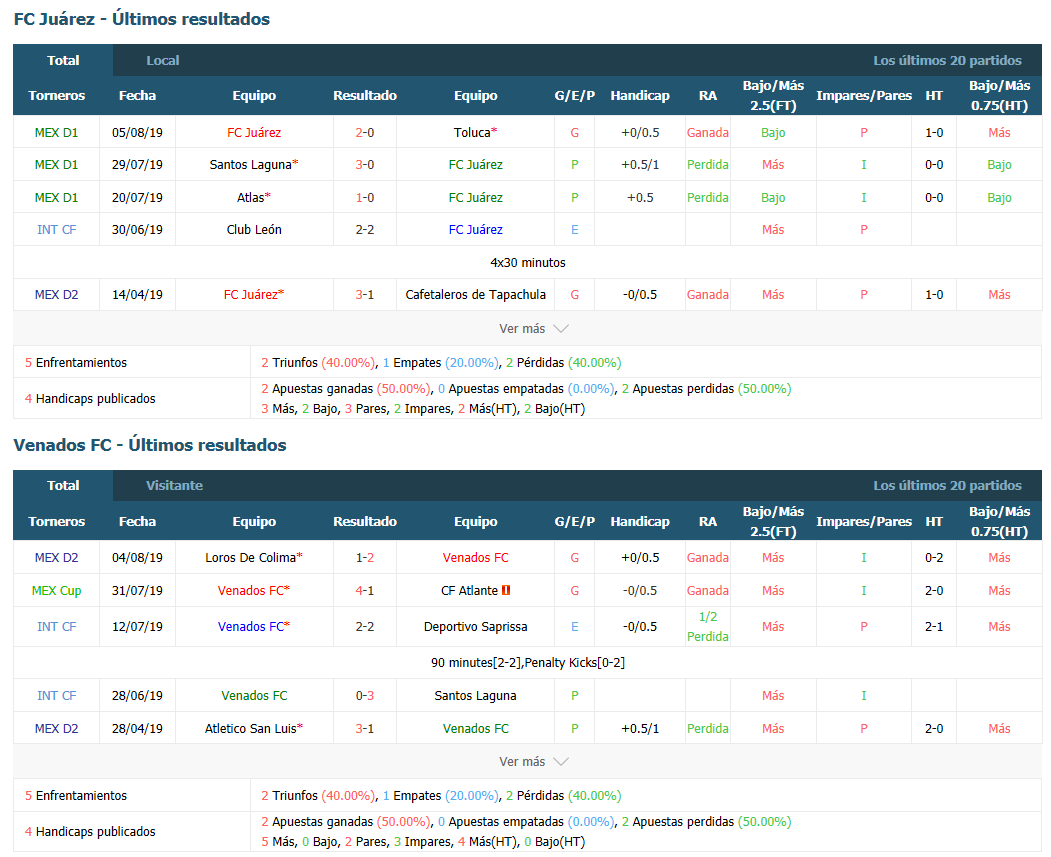This screenshot has height=857, width=1051.
Task: Click HT score 0-2 on Loros De Colima row
Action: [x=934, y=557]
